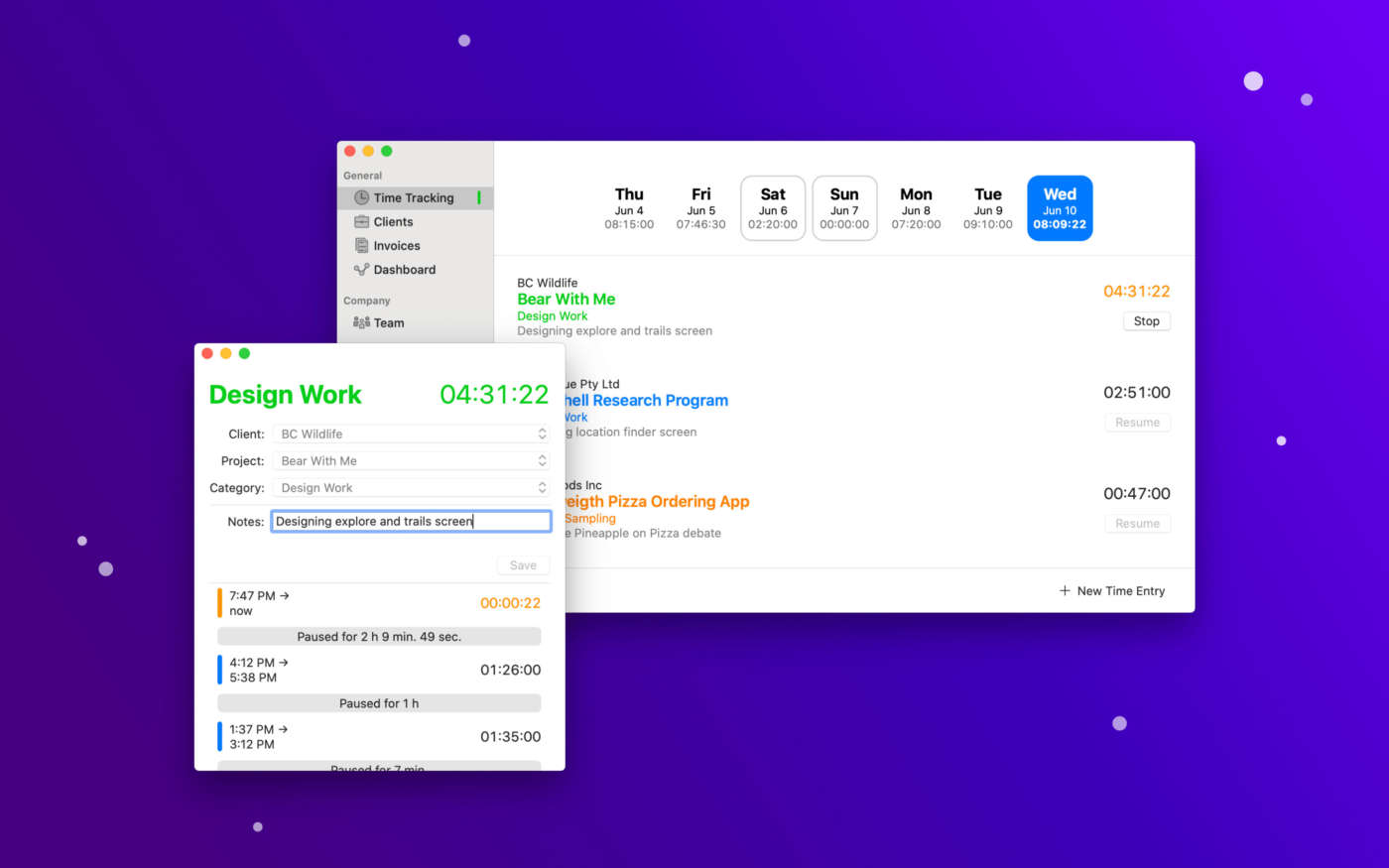The width and height of the screenshot is (1389, 868).
Task: Resume the Research Program entry at 02:51:00
Action: coord(1137,423)
